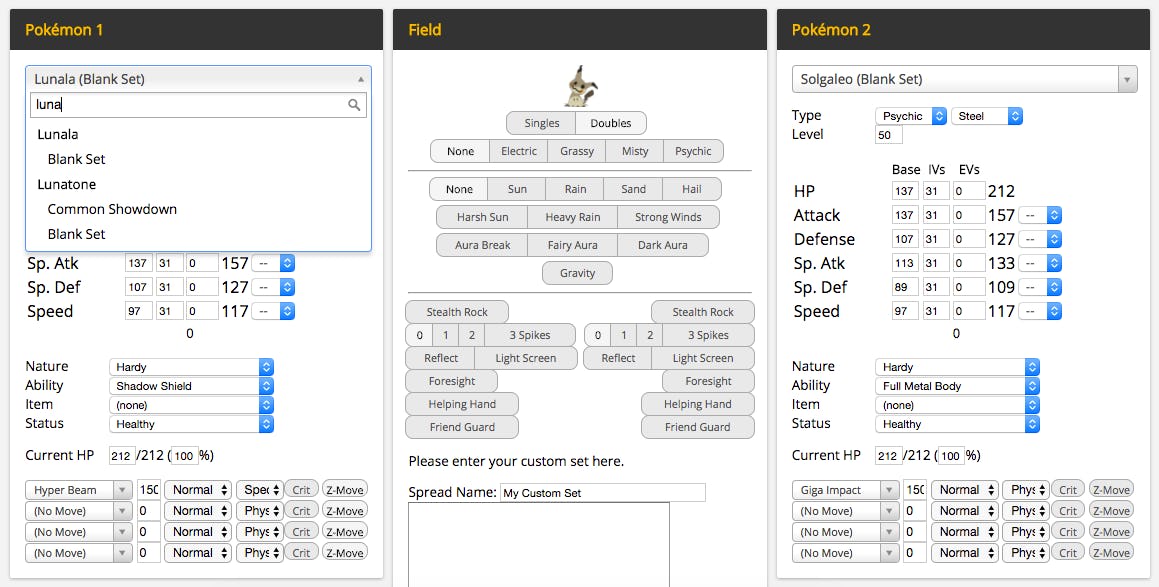Click the Spread Name input field

[x=604, y=492]
